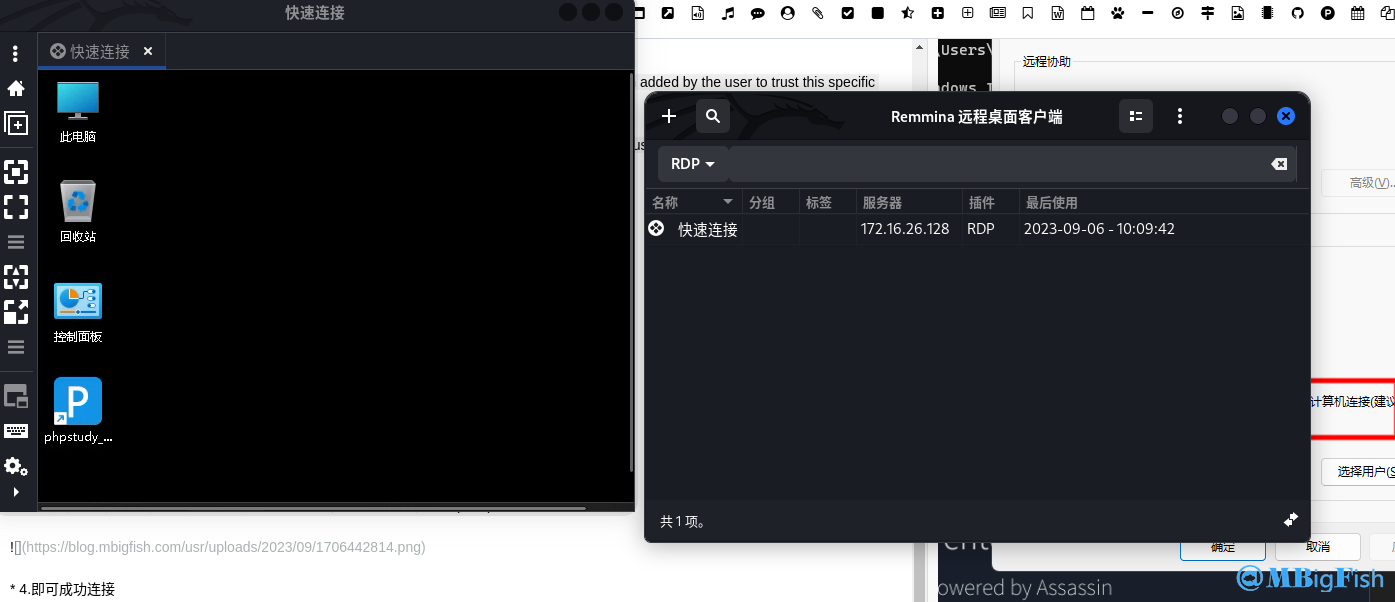Open Remmina's three-dot main menu
Screen dimensions: 1395x602
pyautogui.click(x=1180, y=116)
